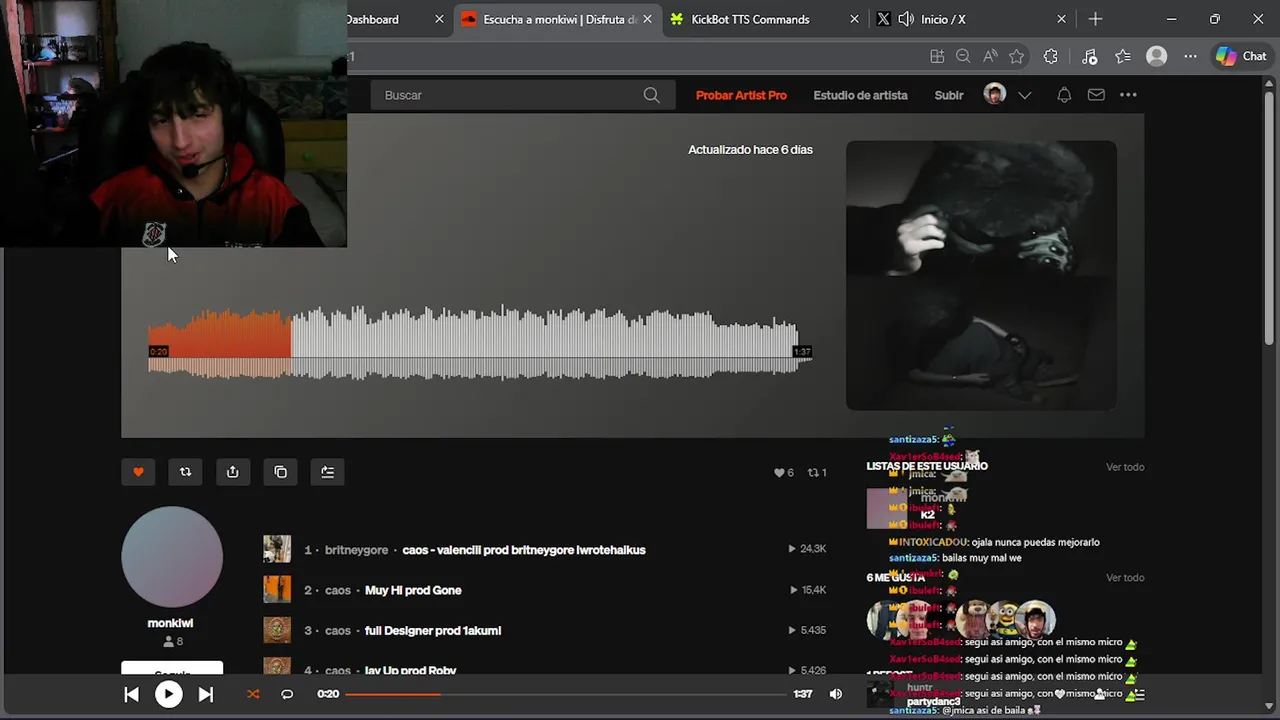Screen dimensions: 1280x720
Task: Toggle repeat in the bottom player
Action: (x=287, y=694)
